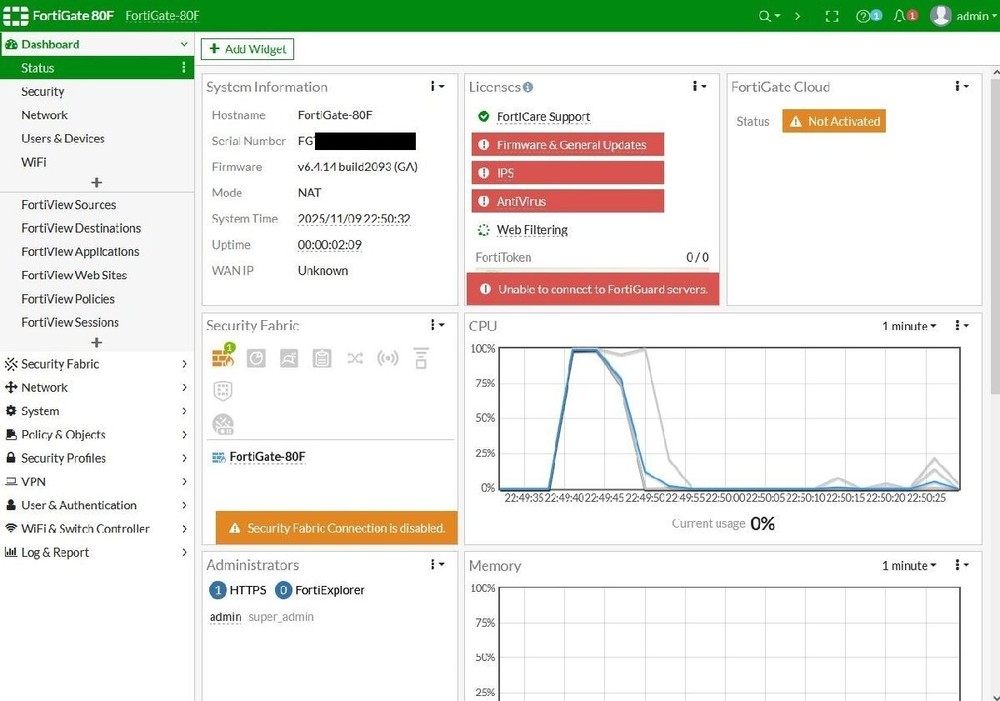Toggle fullscreen mode icon
This screenshot has width=1000, height=701.
(832, 16)
